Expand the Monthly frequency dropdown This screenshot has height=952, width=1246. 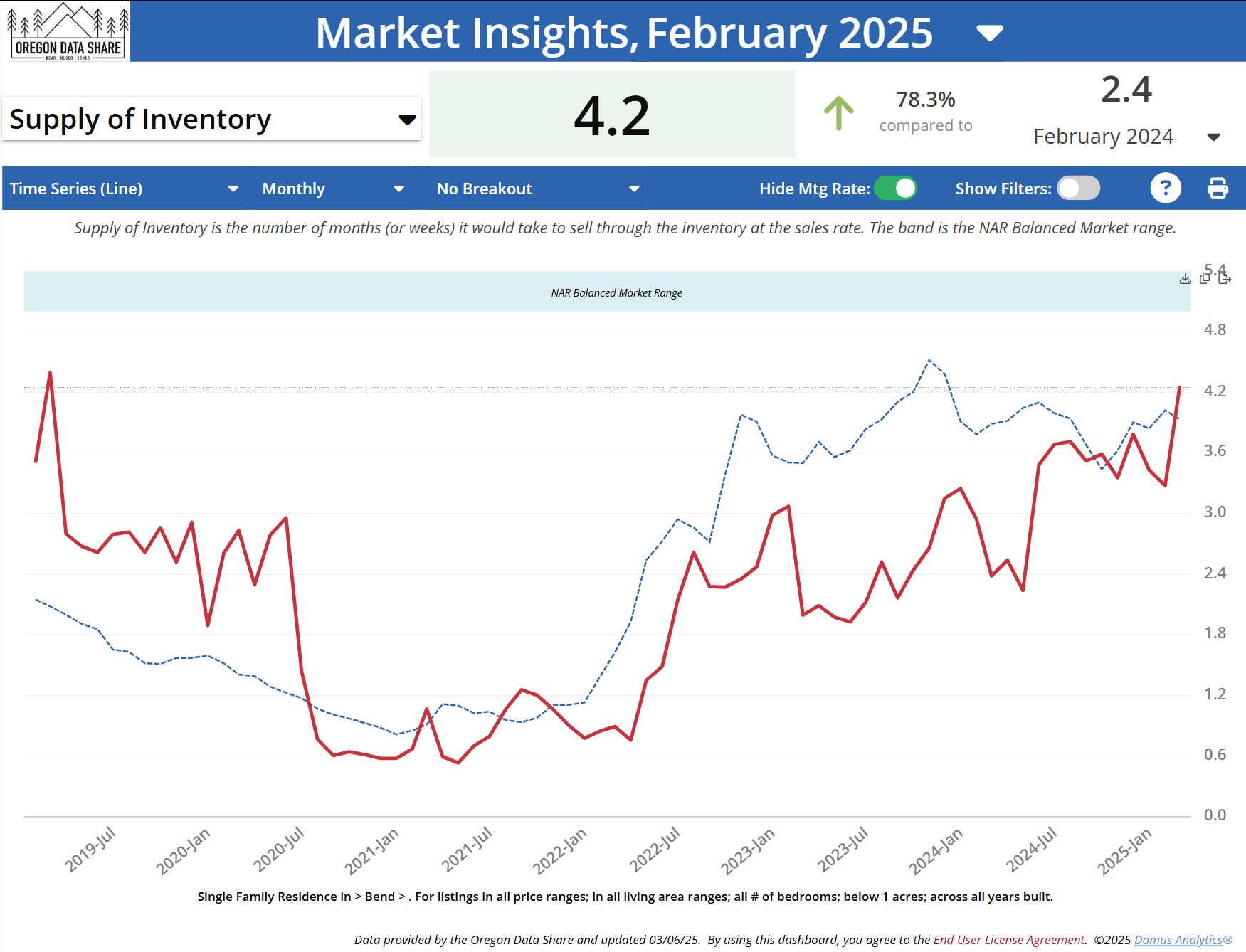(x=399, y=188)
